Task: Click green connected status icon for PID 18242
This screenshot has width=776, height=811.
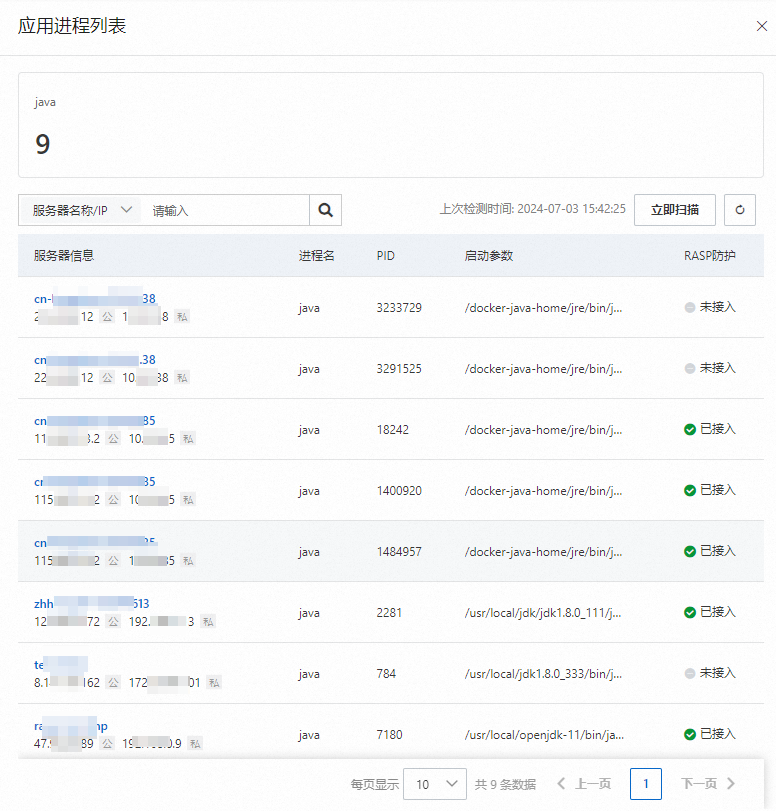Action: [690, 429]
